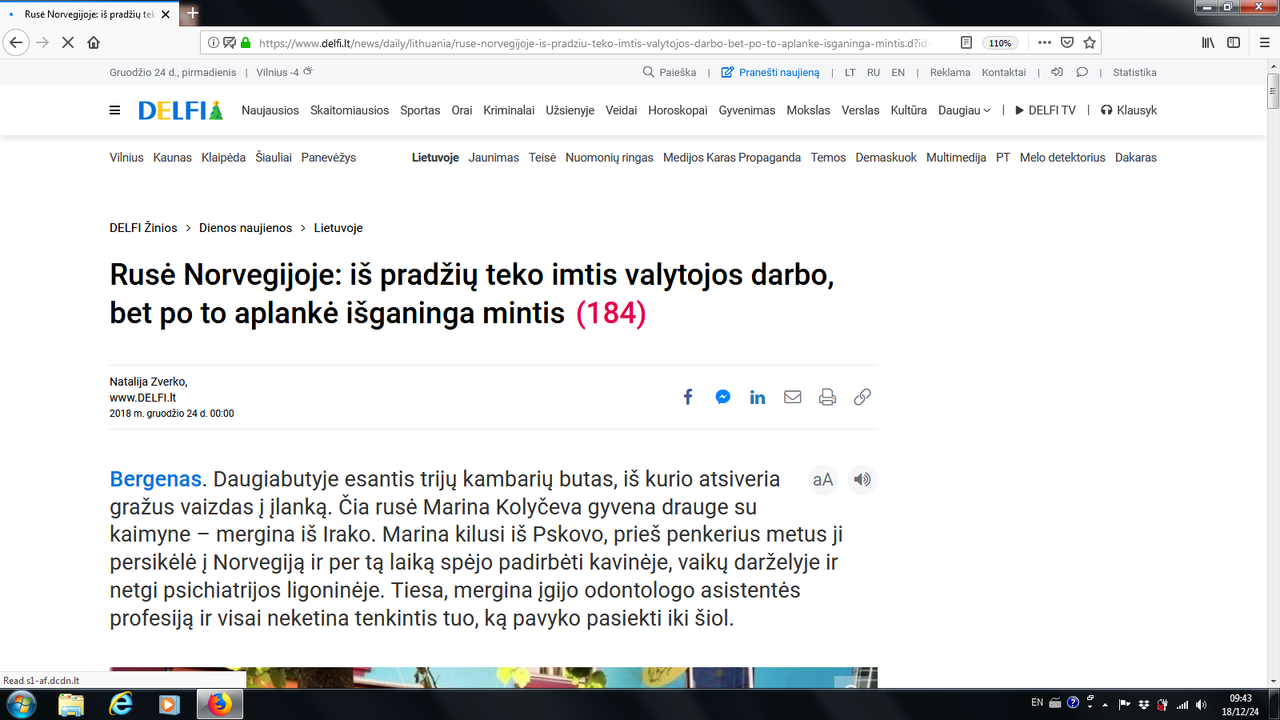
Task: Open Horoskopai section
Action: 678,111
